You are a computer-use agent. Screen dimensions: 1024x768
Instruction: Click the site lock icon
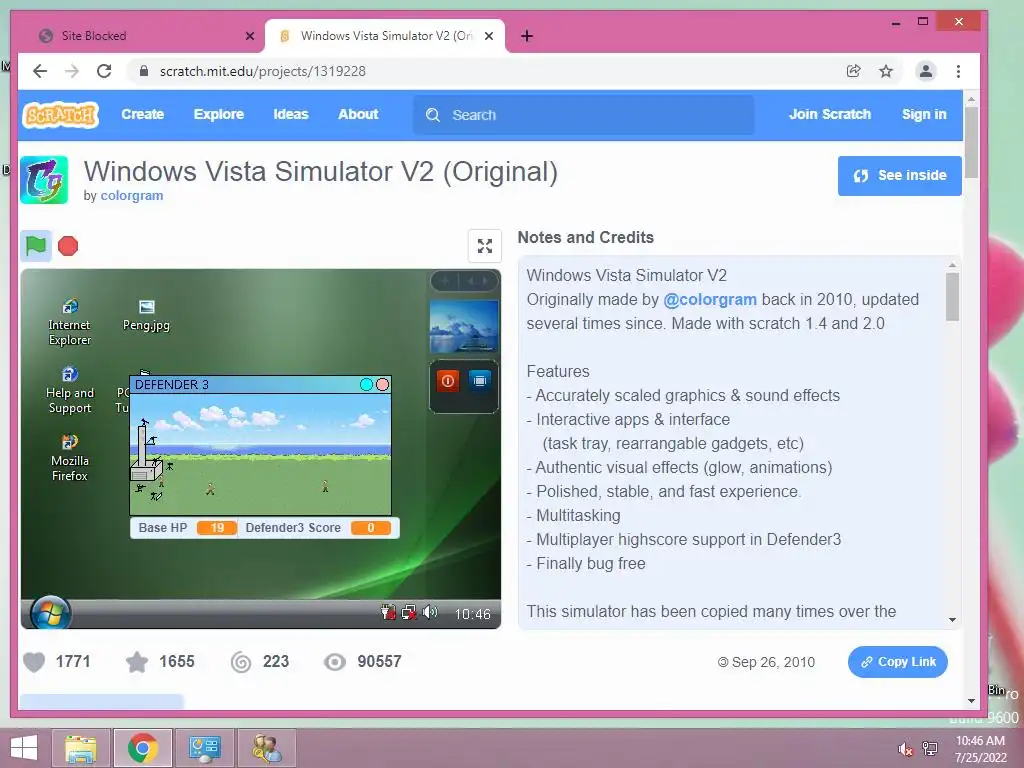click(x=144, y=71)
